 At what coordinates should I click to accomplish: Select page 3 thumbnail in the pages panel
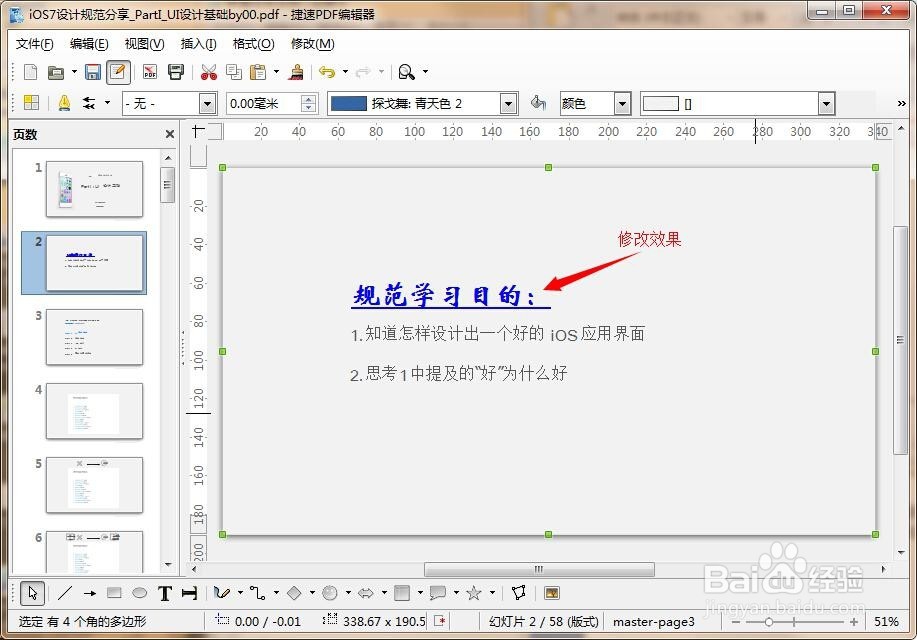pyautogui.click(x=93, y=337)
